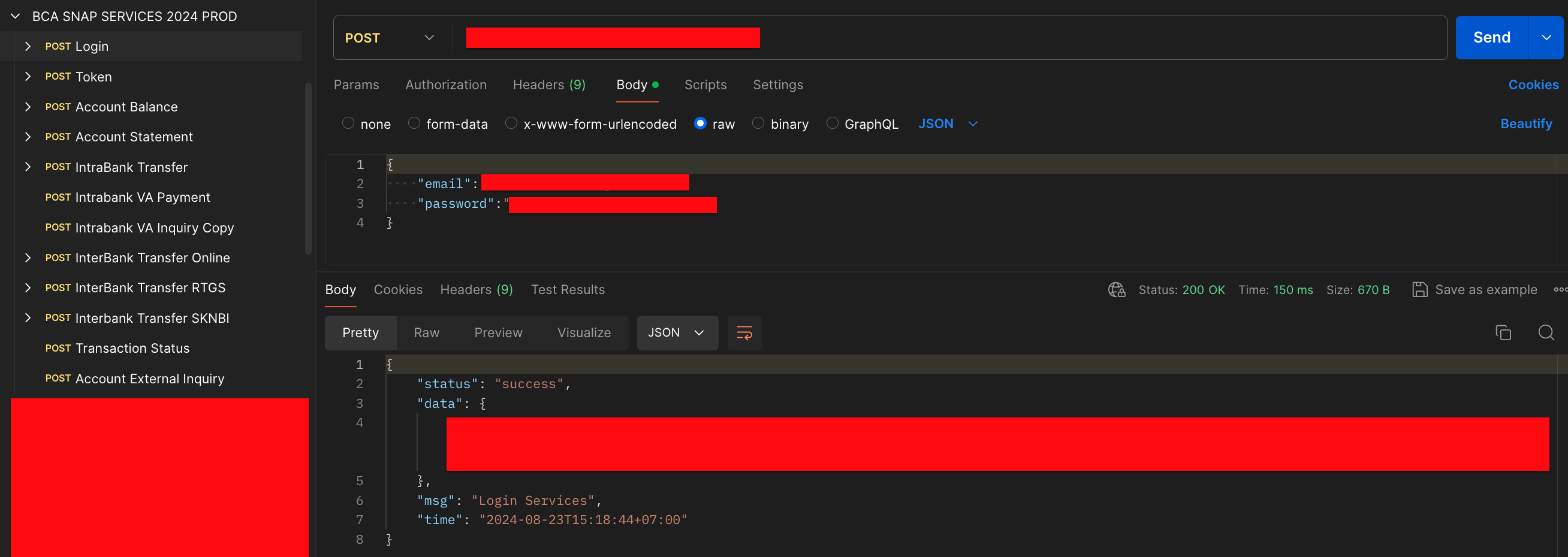The image size is (1568, 557).
Task: Expand the Login request chevron
Action: pos(28,46)
